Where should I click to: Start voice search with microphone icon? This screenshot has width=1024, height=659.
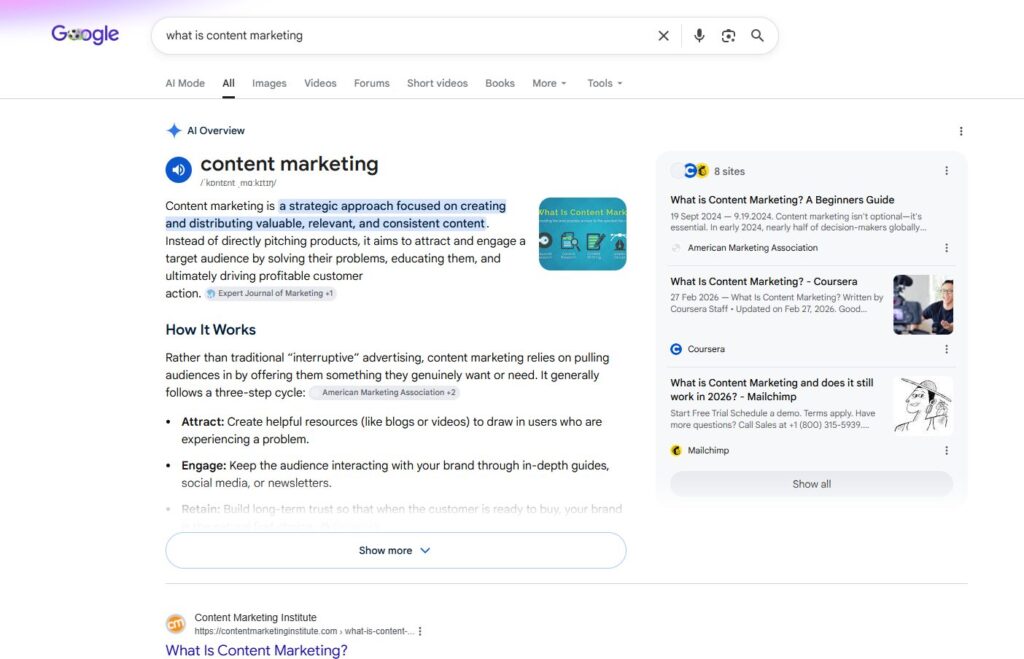point(699,36)
